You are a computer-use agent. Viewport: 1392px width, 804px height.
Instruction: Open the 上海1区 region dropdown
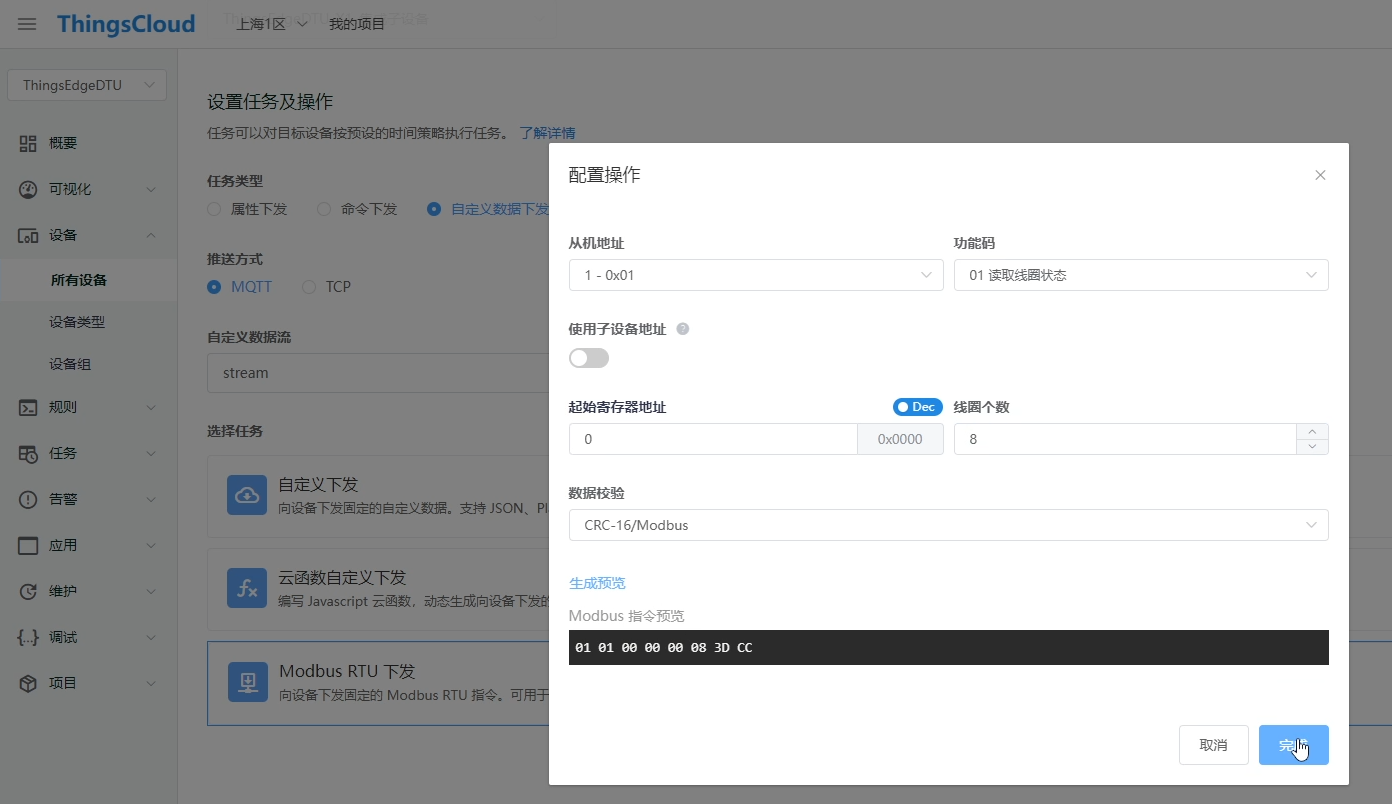pos(271,24)
